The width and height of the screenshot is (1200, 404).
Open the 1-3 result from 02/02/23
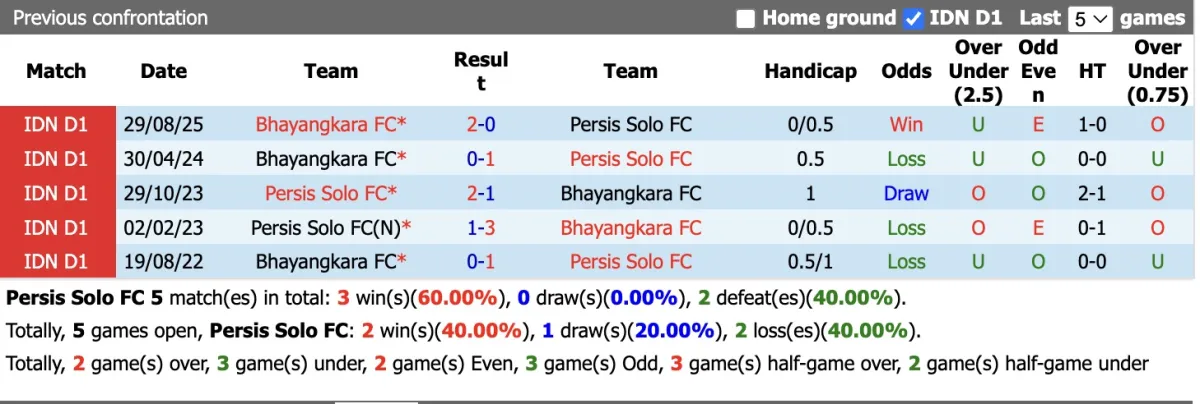(481, 228)
